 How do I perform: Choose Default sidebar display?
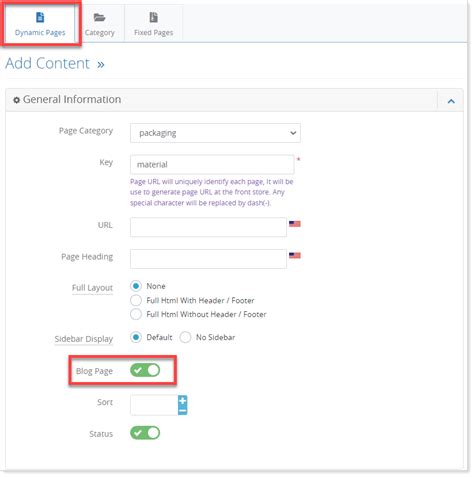pos(136,337)
